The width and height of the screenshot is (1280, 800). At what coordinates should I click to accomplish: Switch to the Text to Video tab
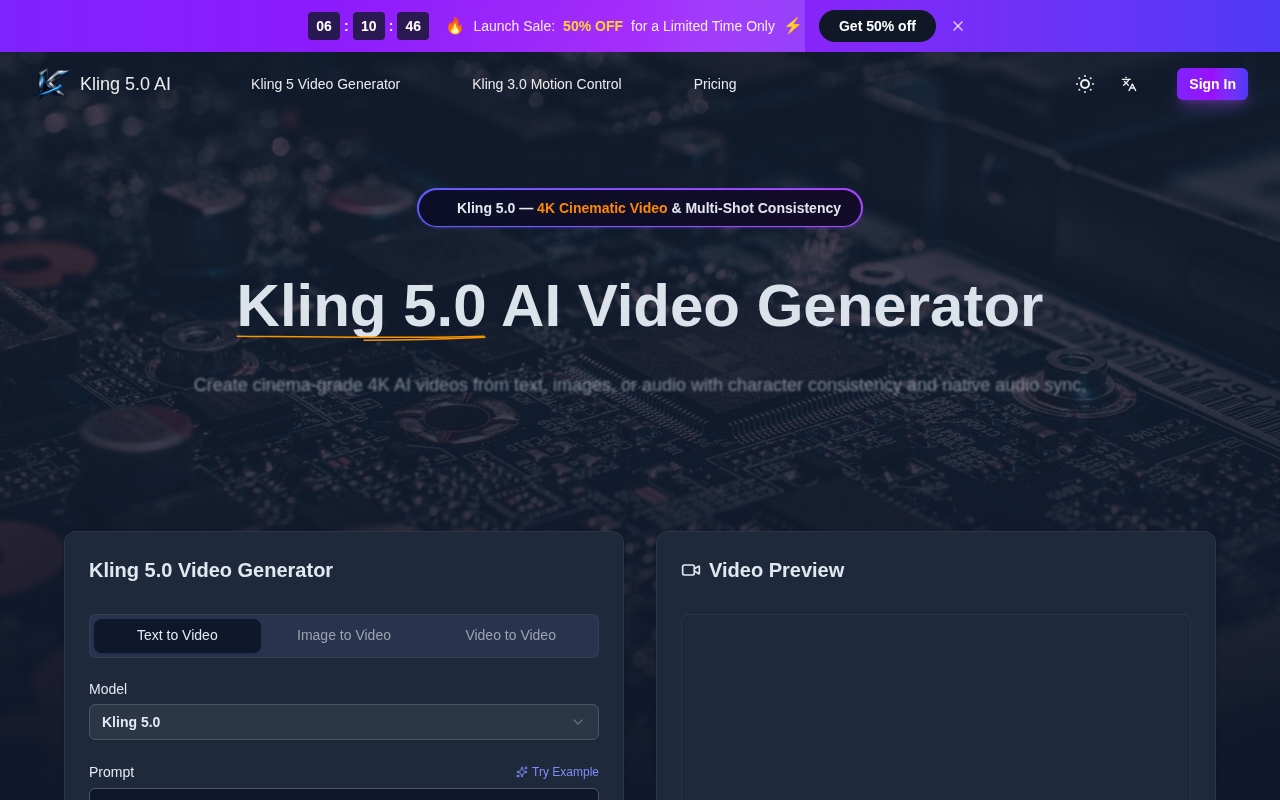[177, 636]
